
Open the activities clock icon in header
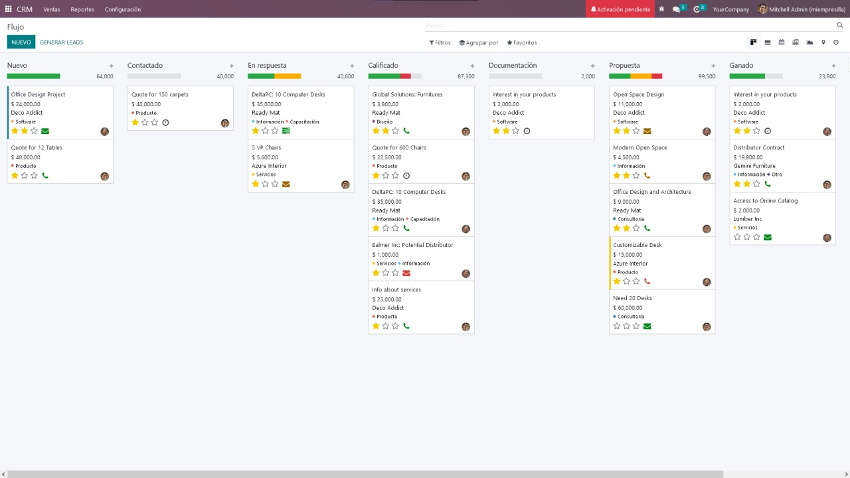click(697, 9)
